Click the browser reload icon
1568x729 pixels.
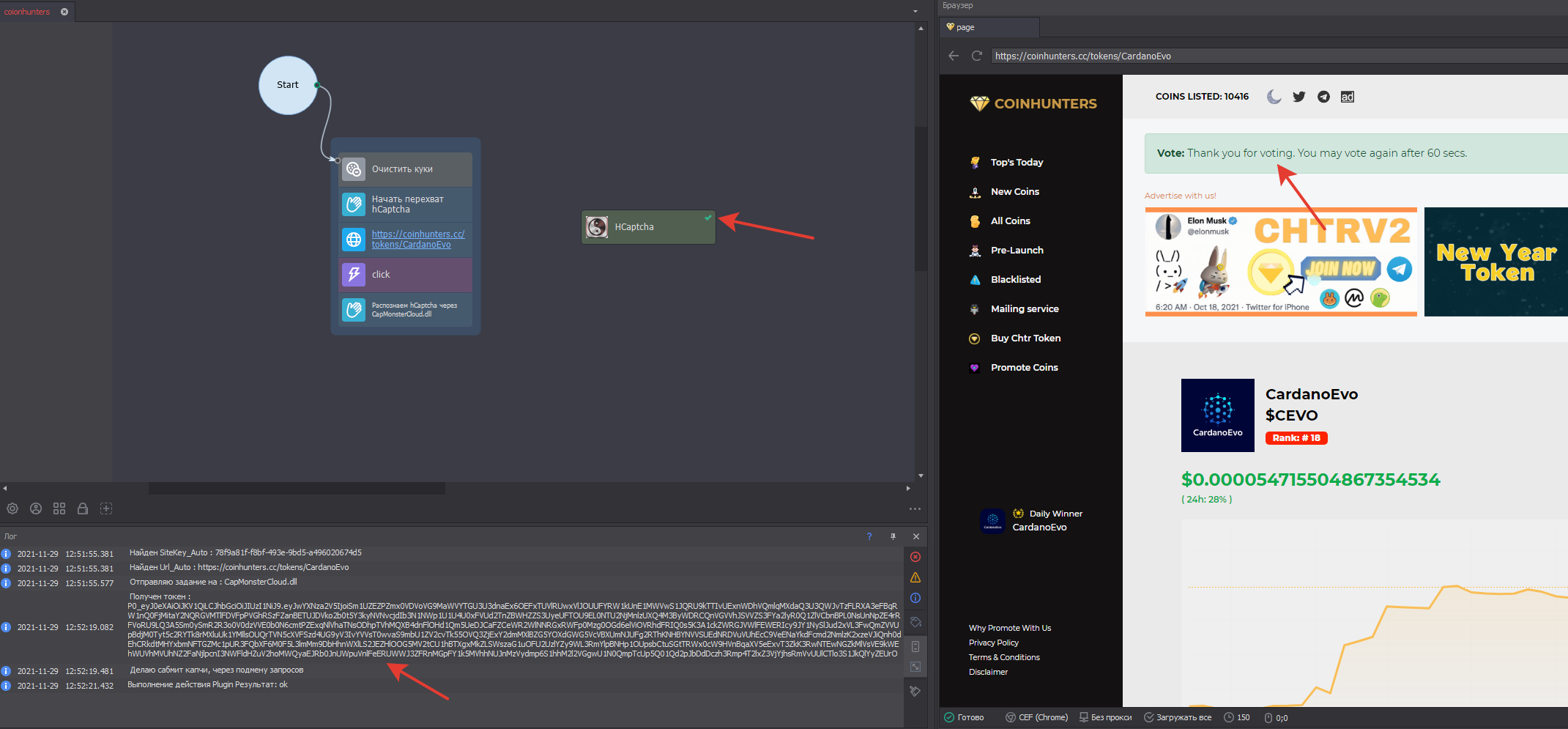pos(976,56)
